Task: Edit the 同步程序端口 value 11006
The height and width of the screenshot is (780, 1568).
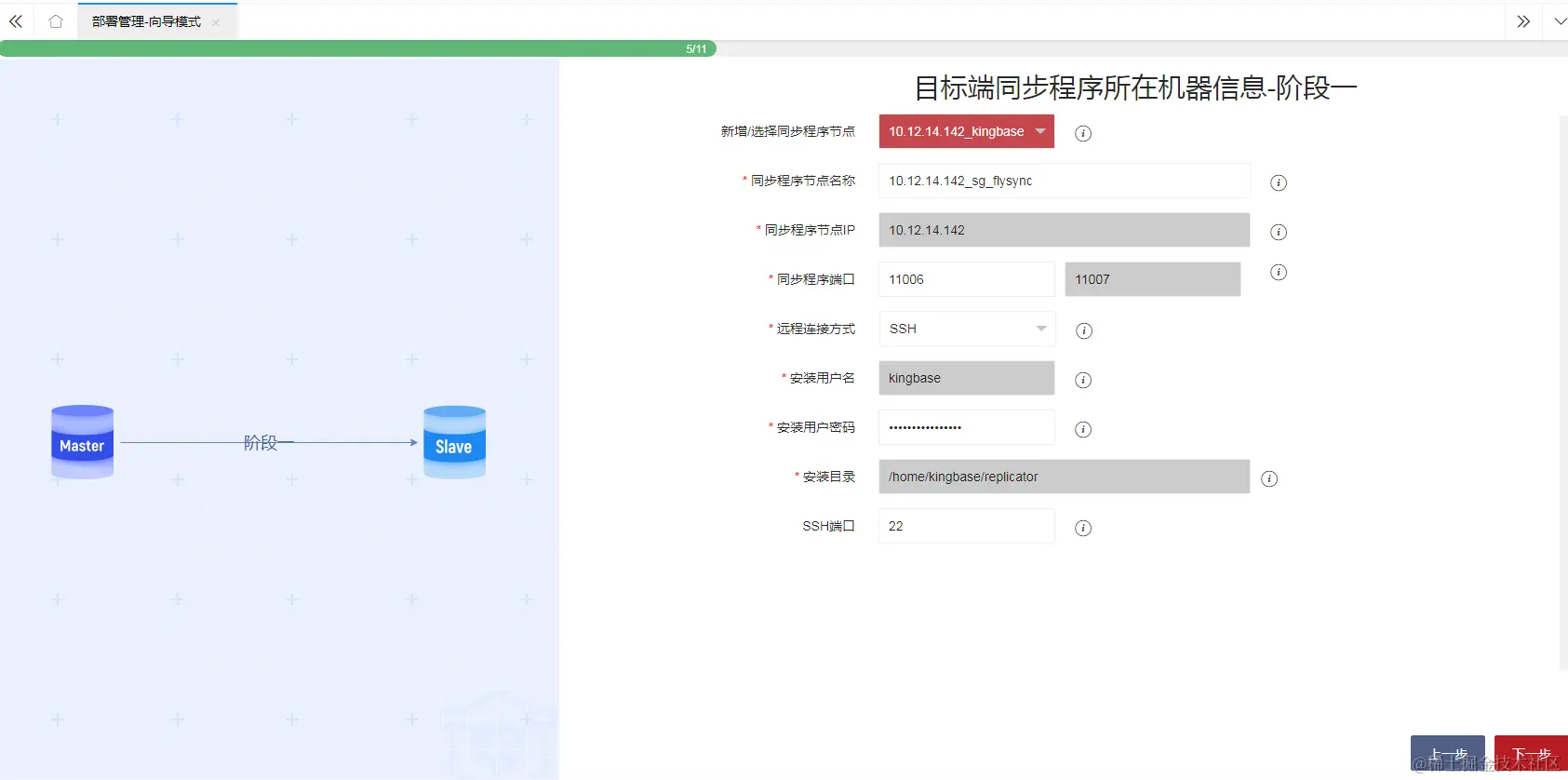Action: tap(966, 279)
